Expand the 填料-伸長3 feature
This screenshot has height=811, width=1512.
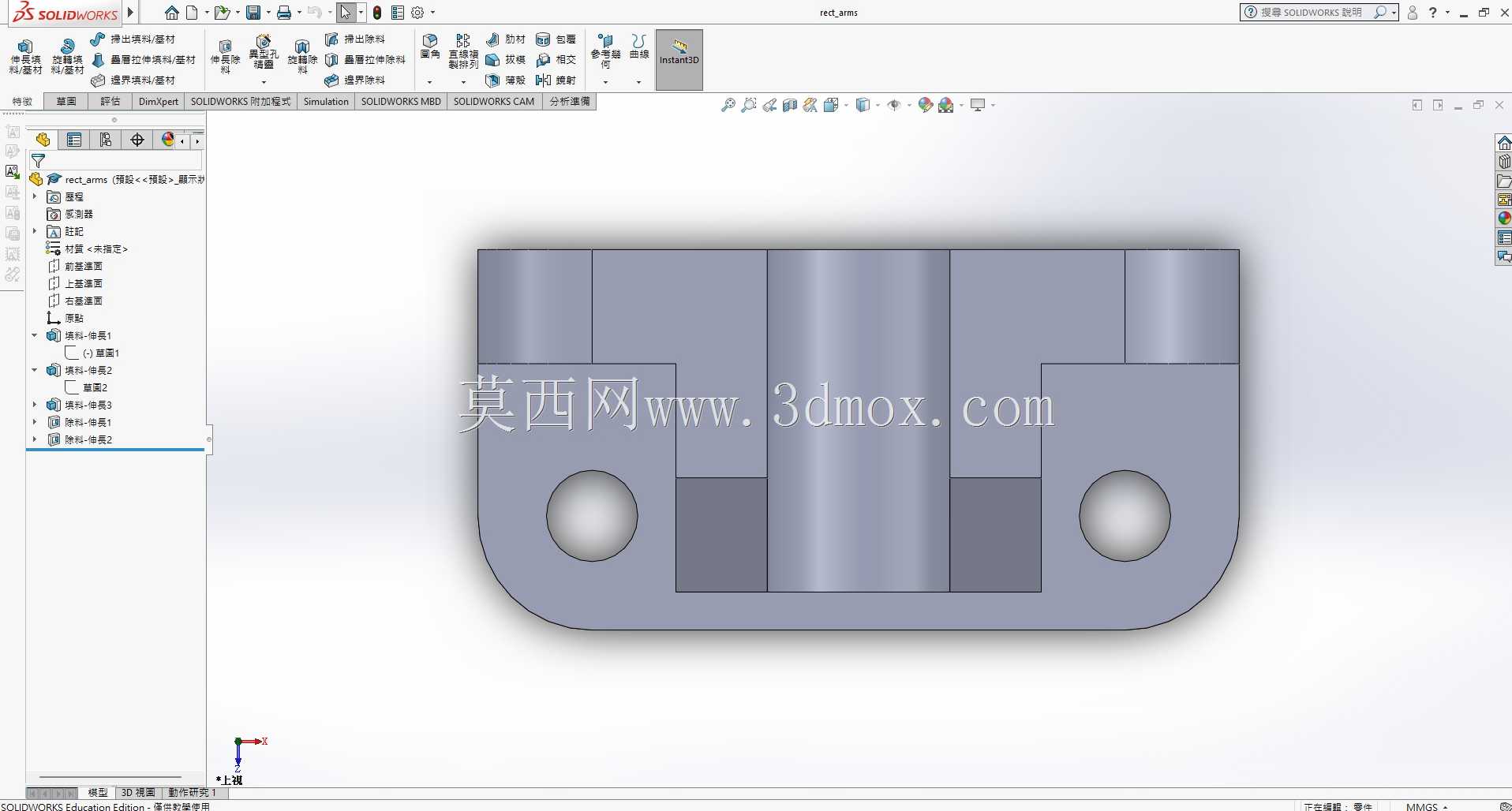point(35,405)
